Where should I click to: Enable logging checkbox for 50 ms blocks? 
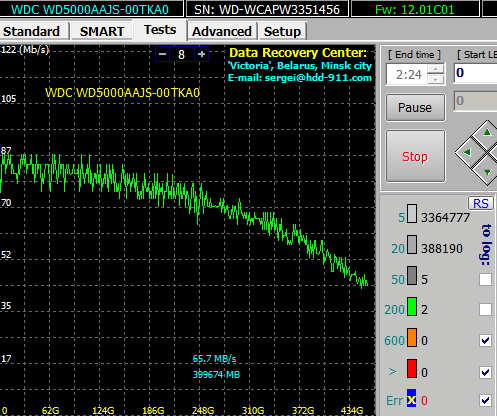point(485,279)
